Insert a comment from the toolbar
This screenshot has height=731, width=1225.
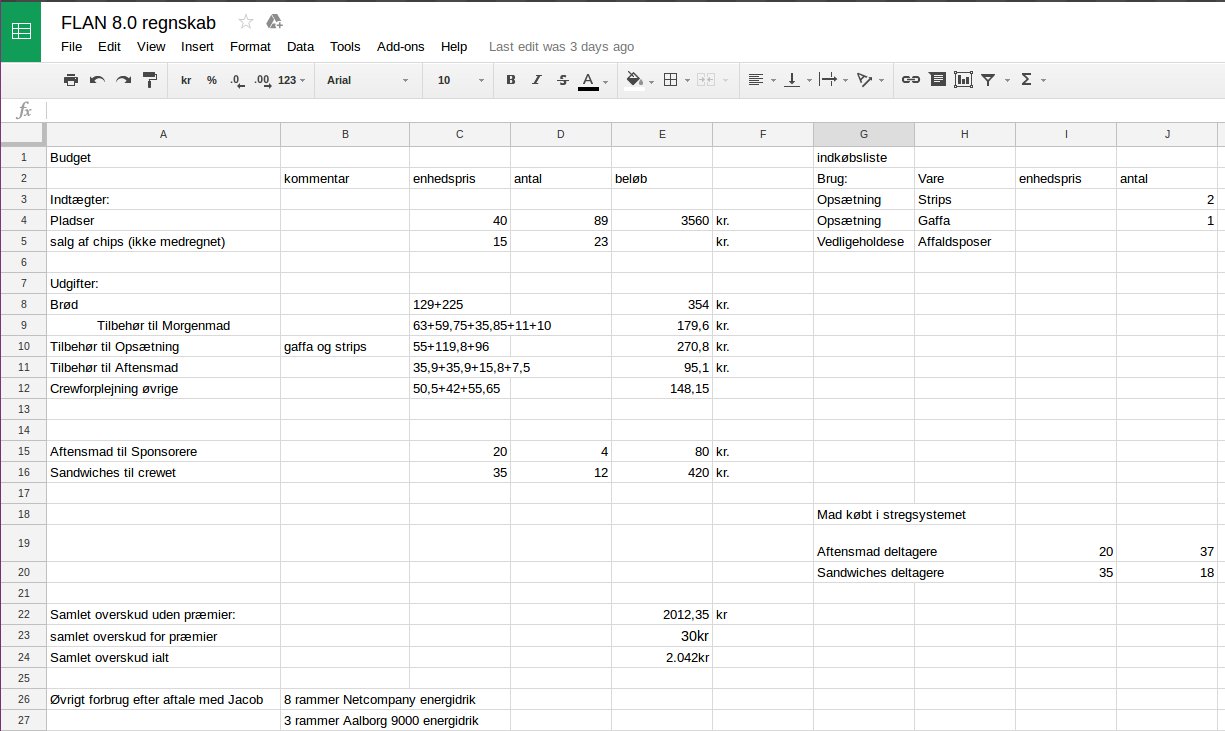[937, 80]
